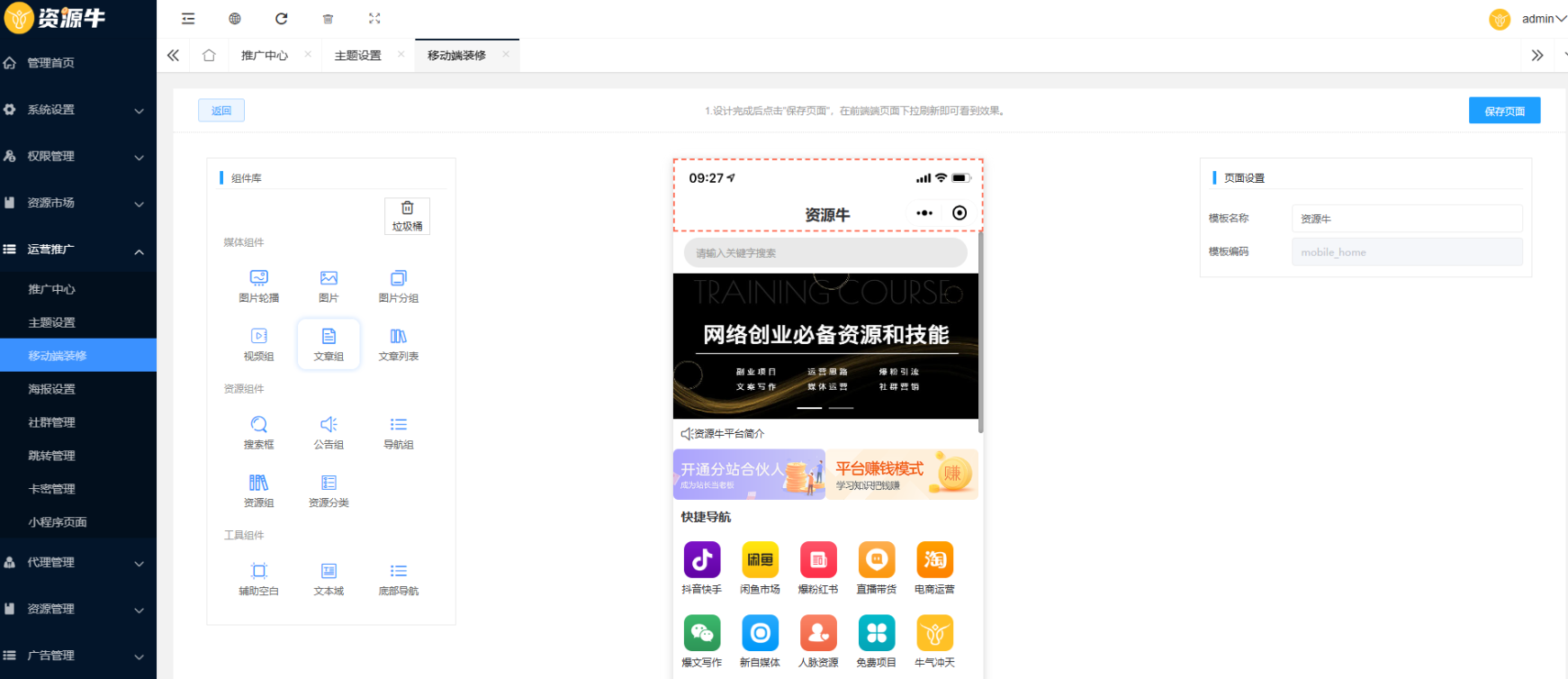Add the 资源组 component
This screenshot has height=679, width=1568.
[x=258, y=491]
